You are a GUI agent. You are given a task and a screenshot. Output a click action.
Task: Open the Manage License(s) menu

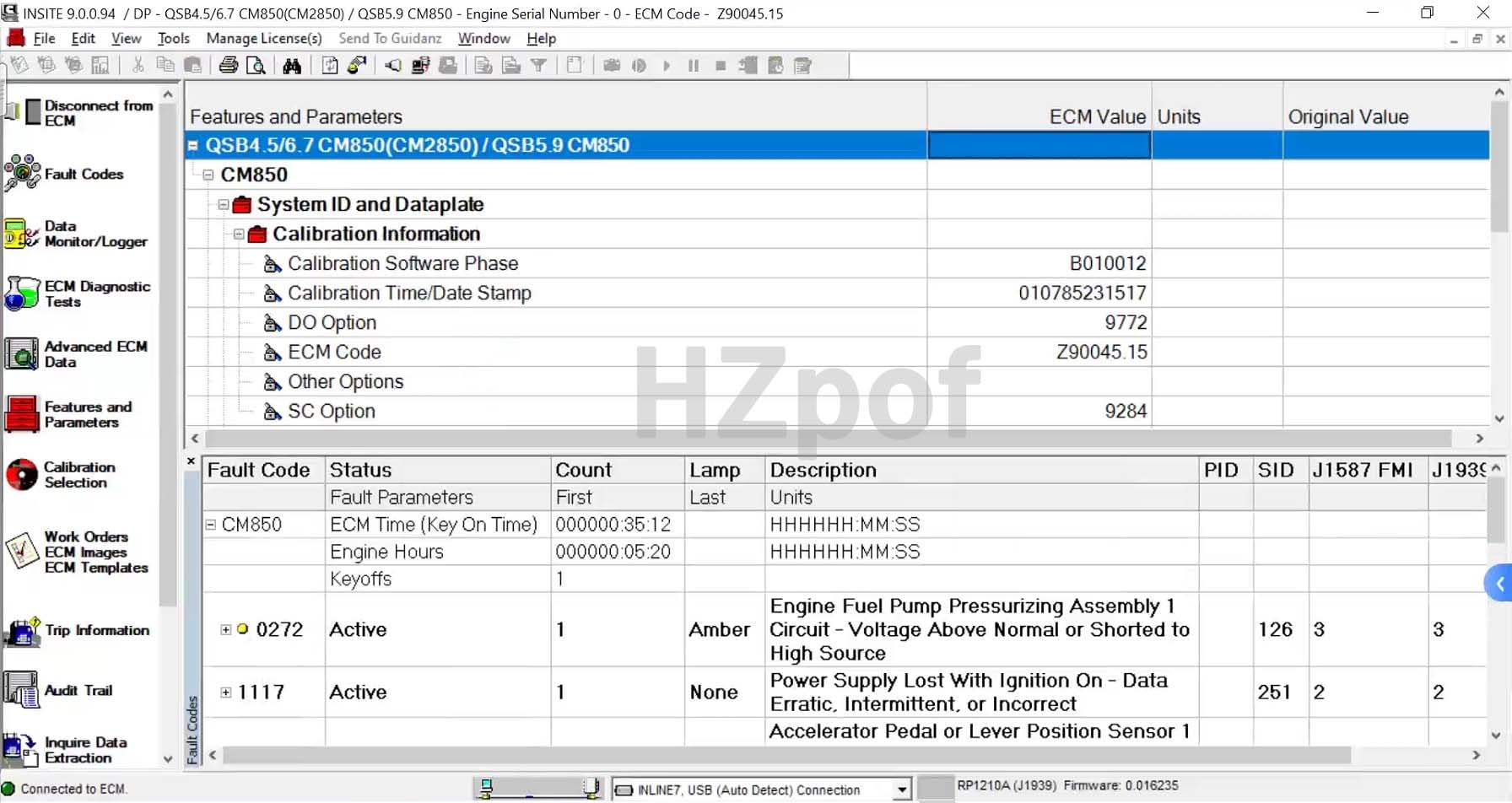[x=264, y=39]
